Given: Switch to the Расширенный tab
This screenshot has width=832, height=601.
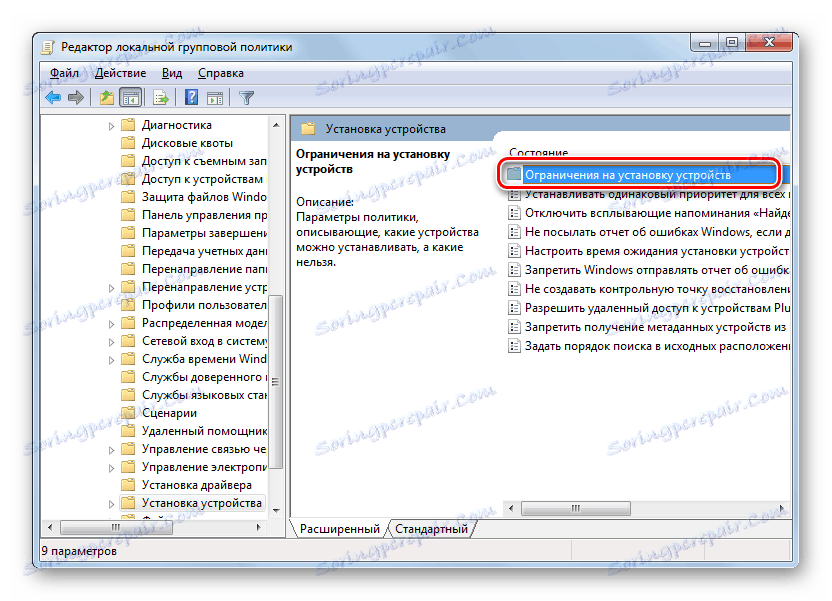Looking at the screenshot, I should 340,529.
